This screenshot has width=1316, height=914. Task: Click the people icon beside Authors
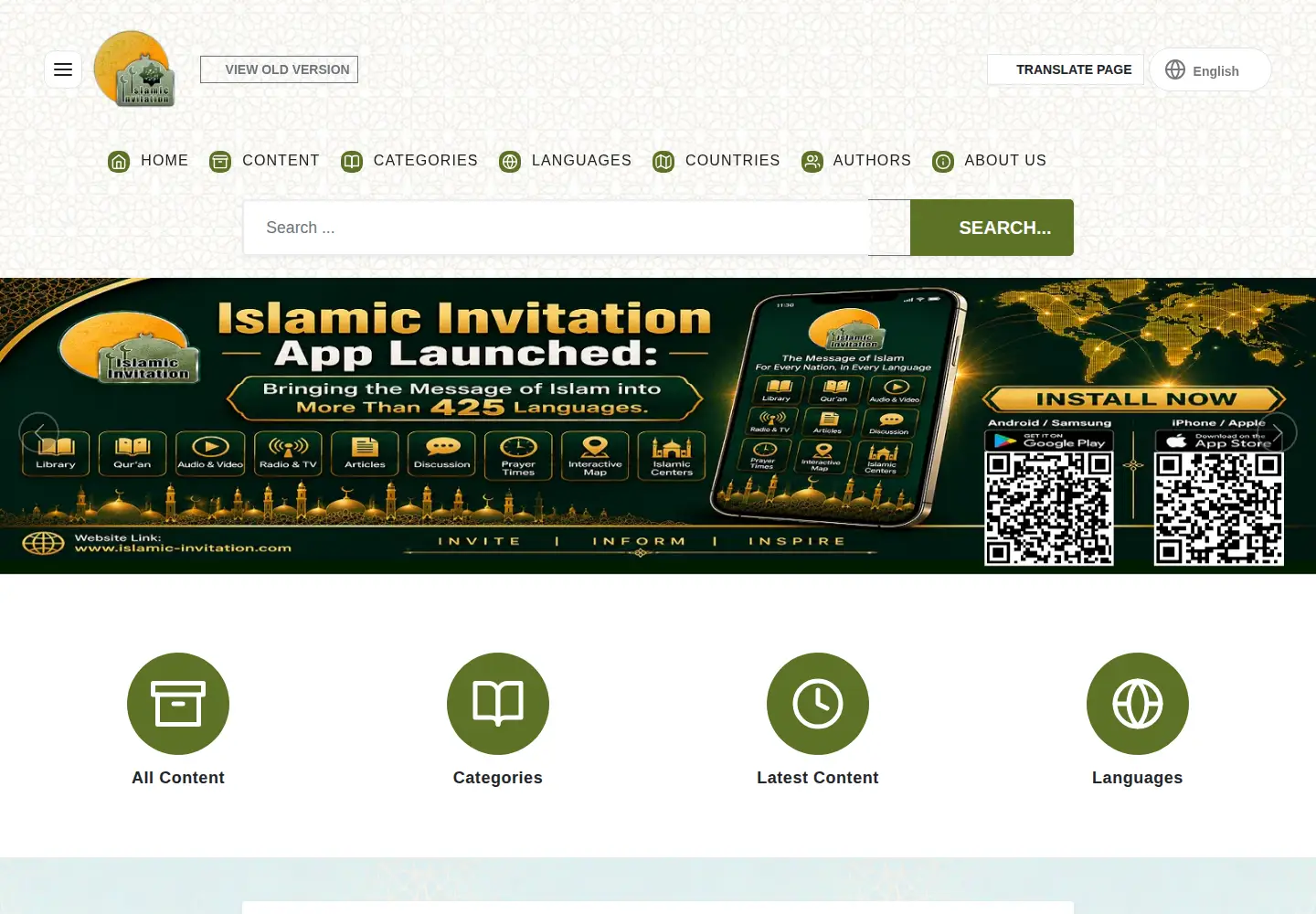(812, 162)
